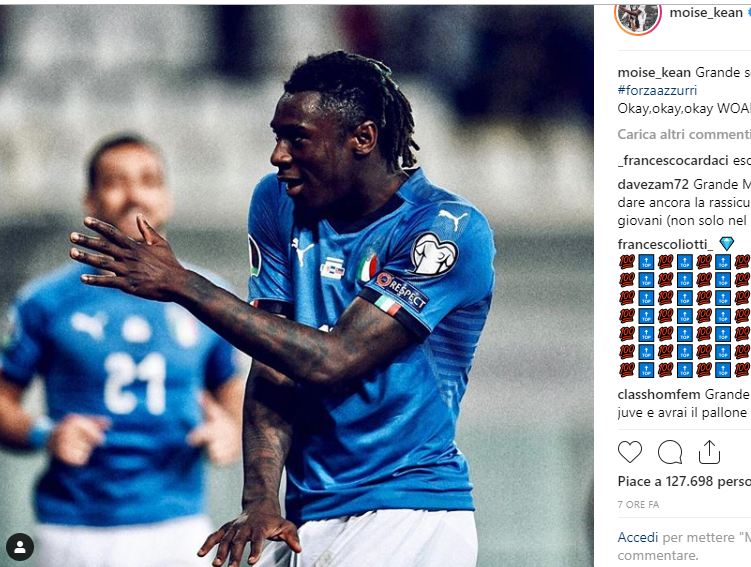The height and width of the screenshot is (567, 751).
Task: Open the 7 ORE FA timestamp
Action: (x=638, y=504)
